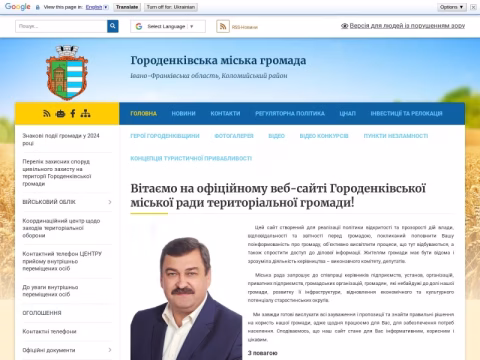The width and height of the screenshot is (480, 360).
Task: Click the Вітаємо на офіційному веб-сайті heading
Action: (278, 195)
